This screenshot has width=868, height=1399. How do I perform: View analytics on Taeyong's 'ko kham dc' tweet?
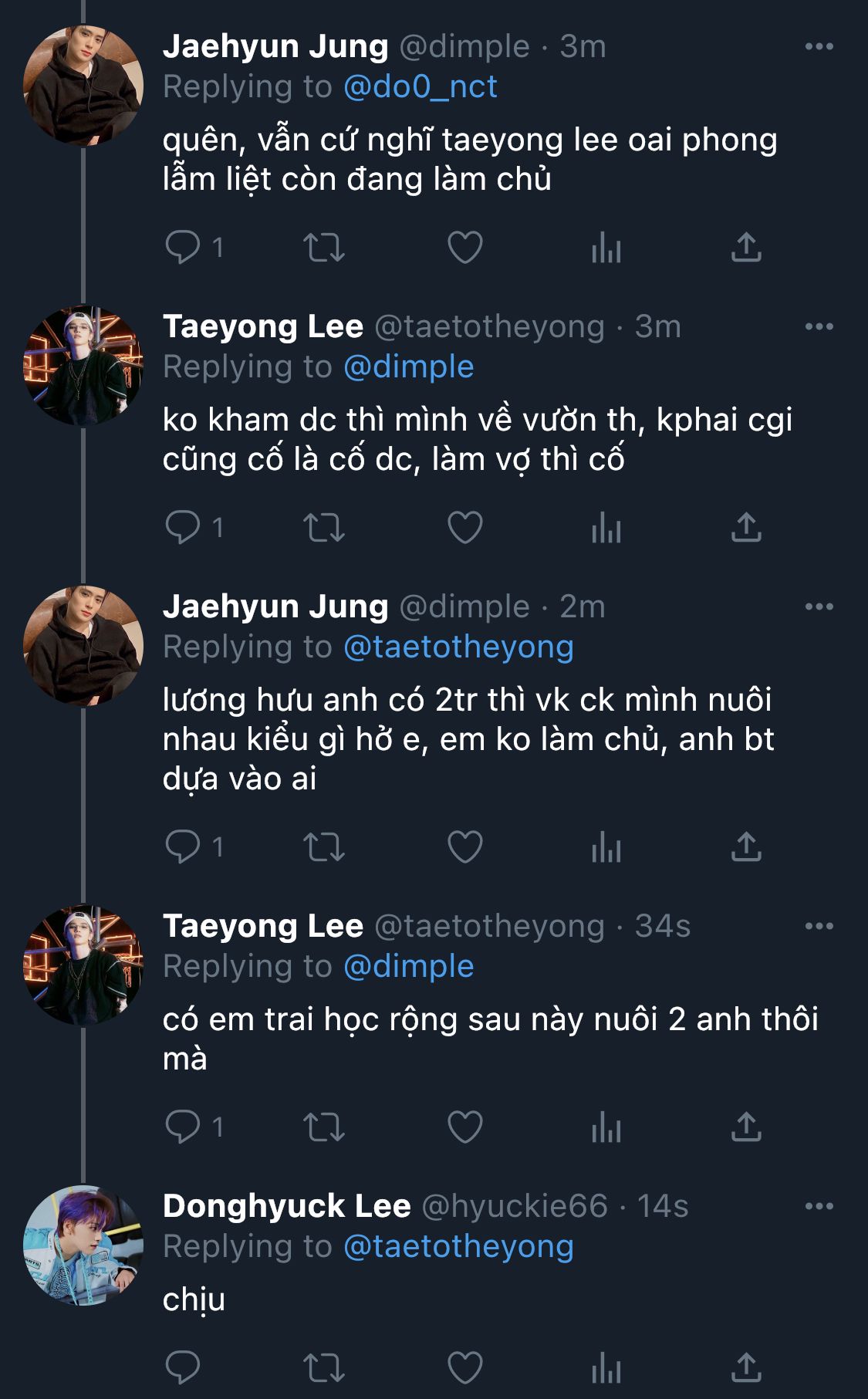click(606, 528)
